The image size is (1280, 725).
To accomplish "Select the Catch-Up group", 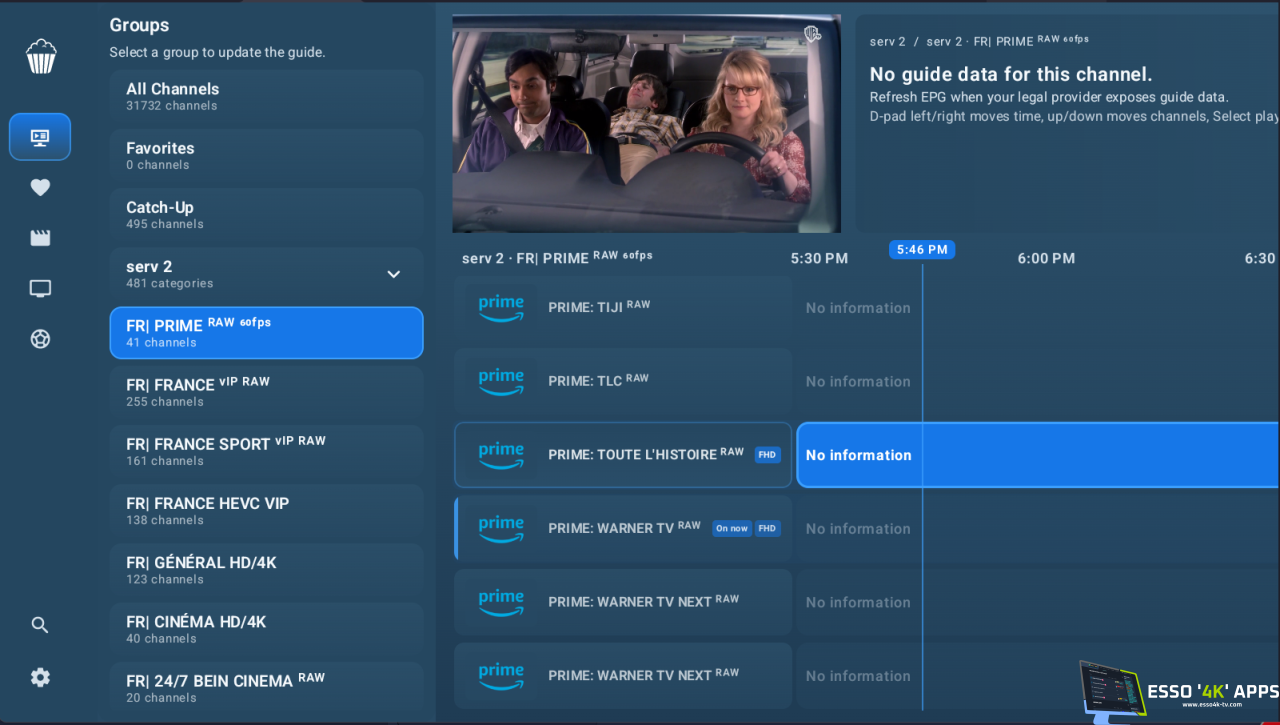I will point(266,215).
